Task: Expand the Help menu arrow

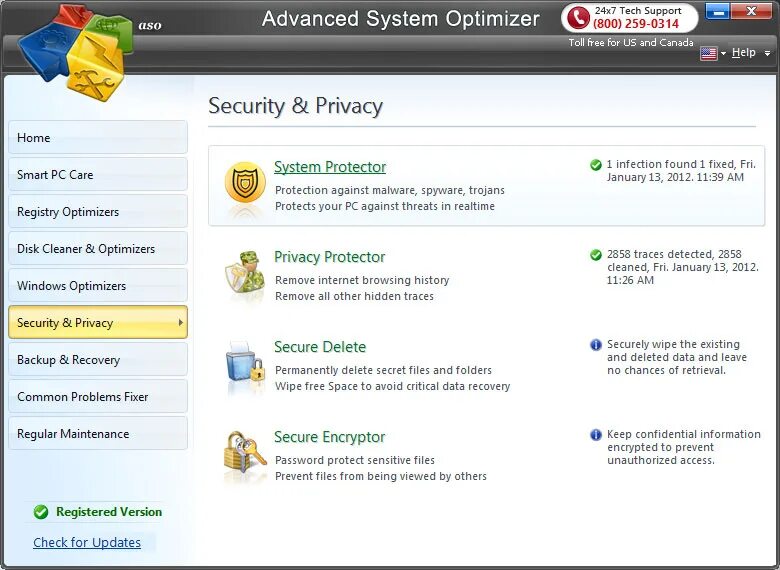Action: click(x=768, y=53)
